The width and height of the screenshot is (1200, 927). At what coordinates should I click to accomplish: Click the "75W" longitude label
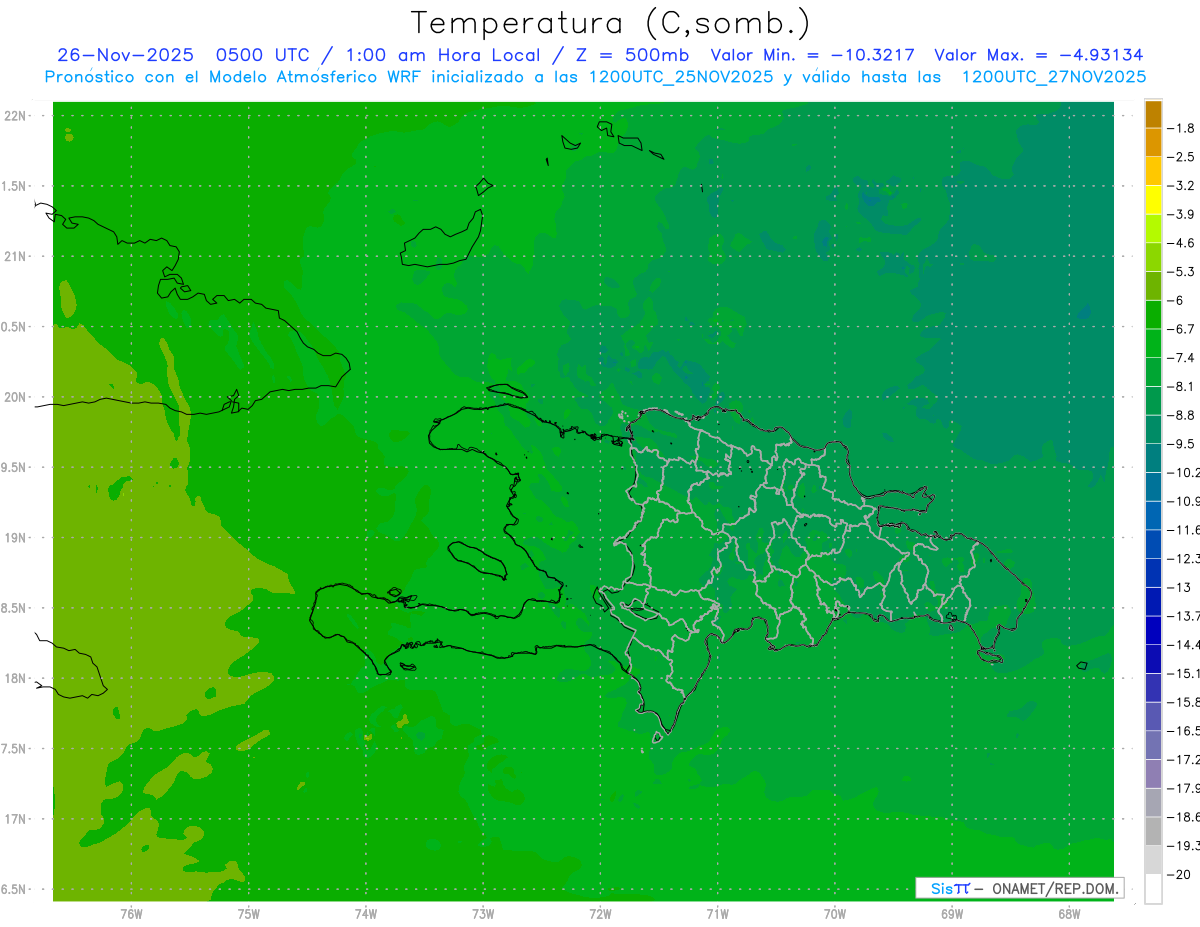coord(248,913)
